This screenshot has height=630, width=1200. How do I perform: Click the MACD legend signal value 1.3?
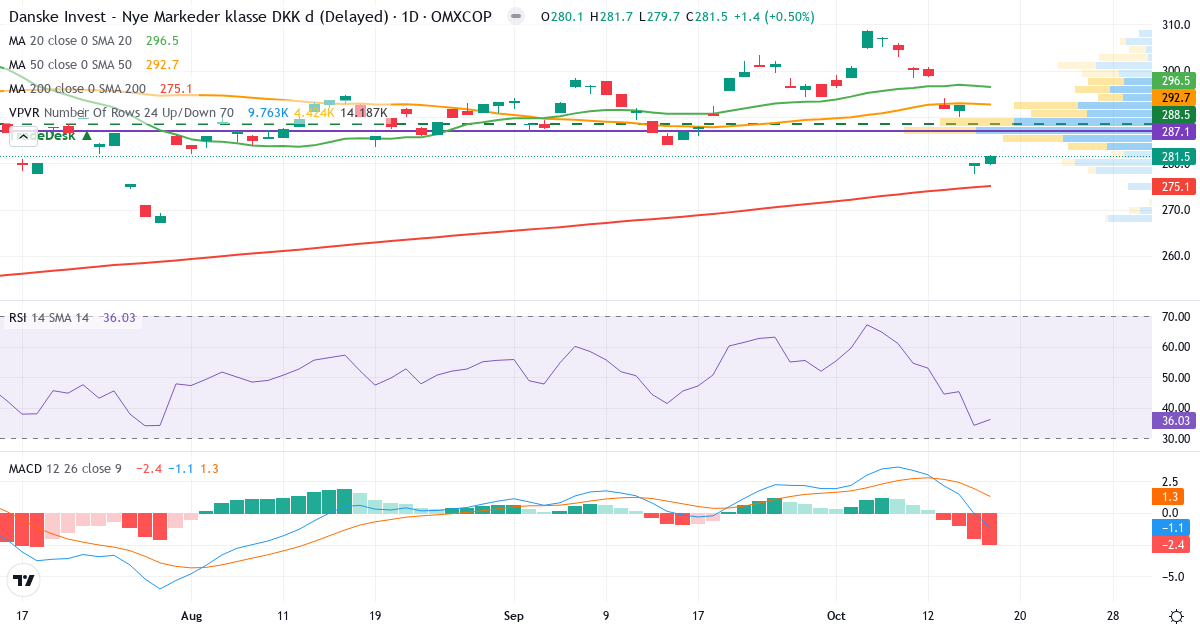click(x=209, y=468)
